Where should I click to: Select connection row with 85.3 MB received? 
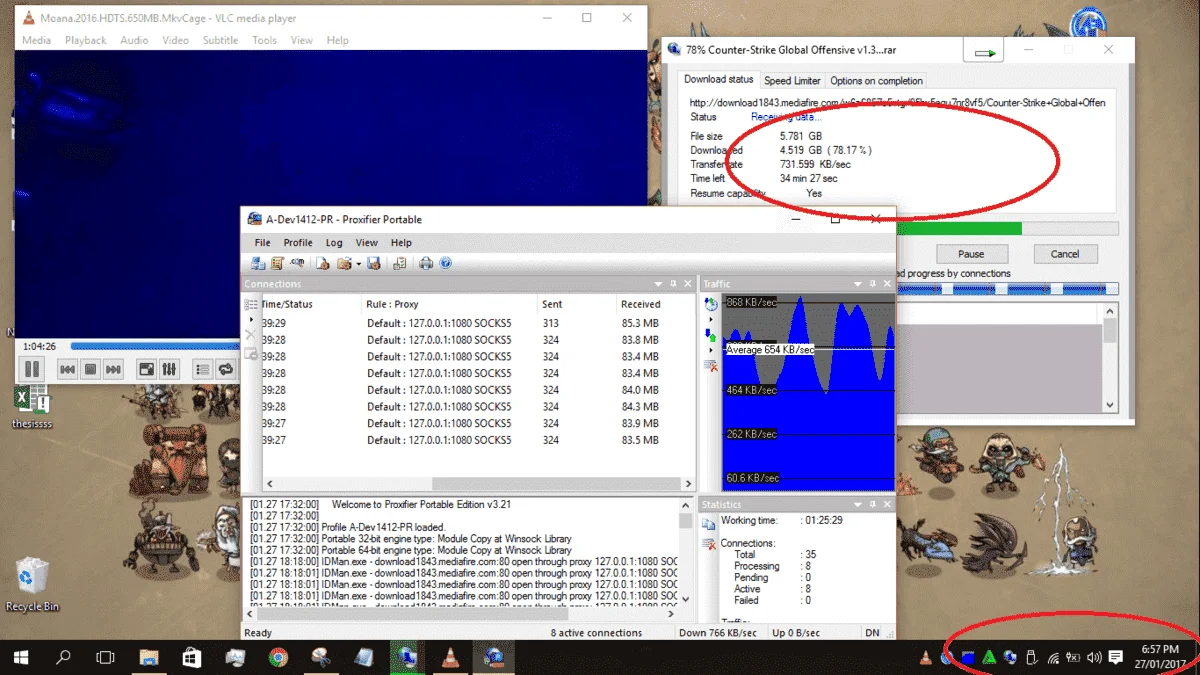coord(478,323)
